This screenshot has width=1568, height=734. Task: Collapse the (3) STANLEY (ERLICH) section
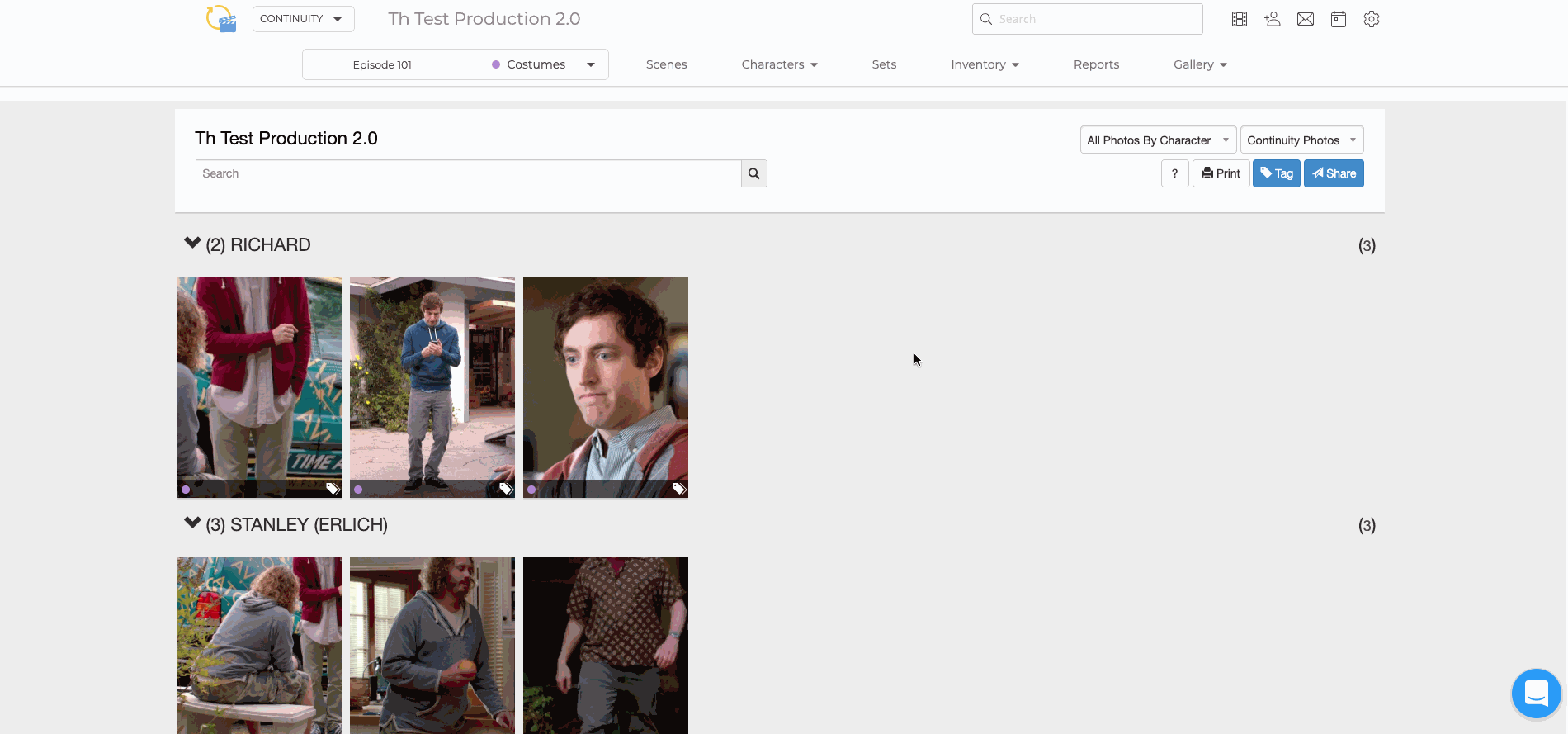[192, 523]
